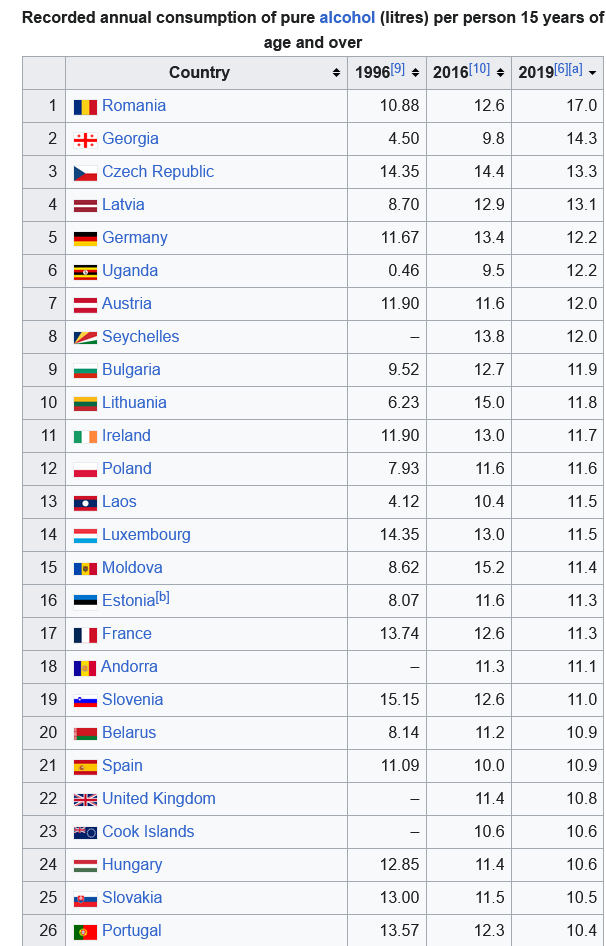The width and height of the screenshot is (606, 946).
Task: Toggle the 2019 column sort arrow
Action: click(x=592, y=73)
